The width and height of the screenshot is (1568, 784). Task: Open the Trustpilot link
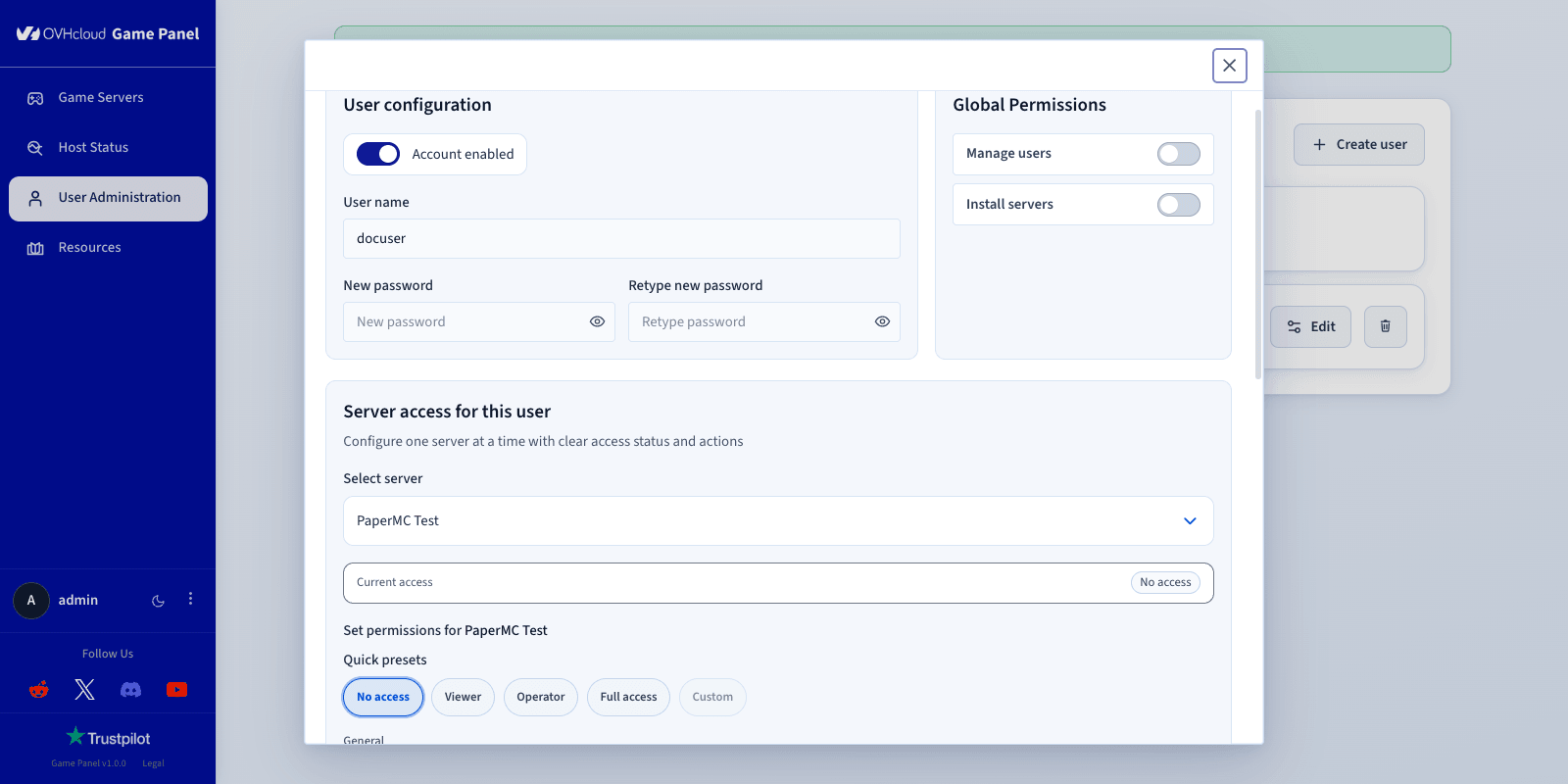tap(108, 737)
